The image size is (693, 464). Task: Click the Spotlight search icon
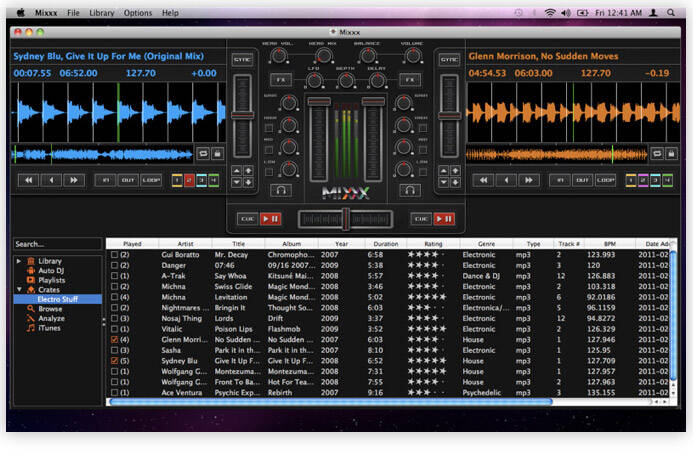point(671,13)
